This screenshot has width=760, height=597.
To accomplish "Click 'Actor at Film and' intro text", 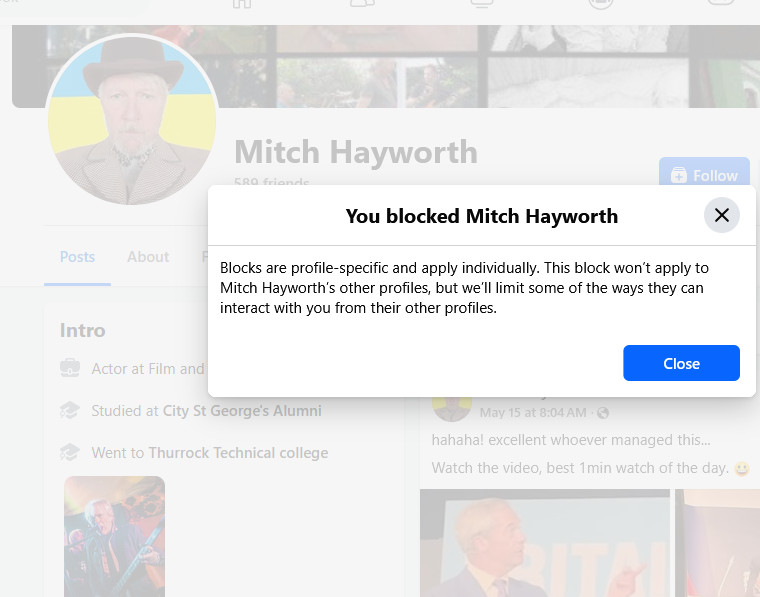I will click(148, 369).
